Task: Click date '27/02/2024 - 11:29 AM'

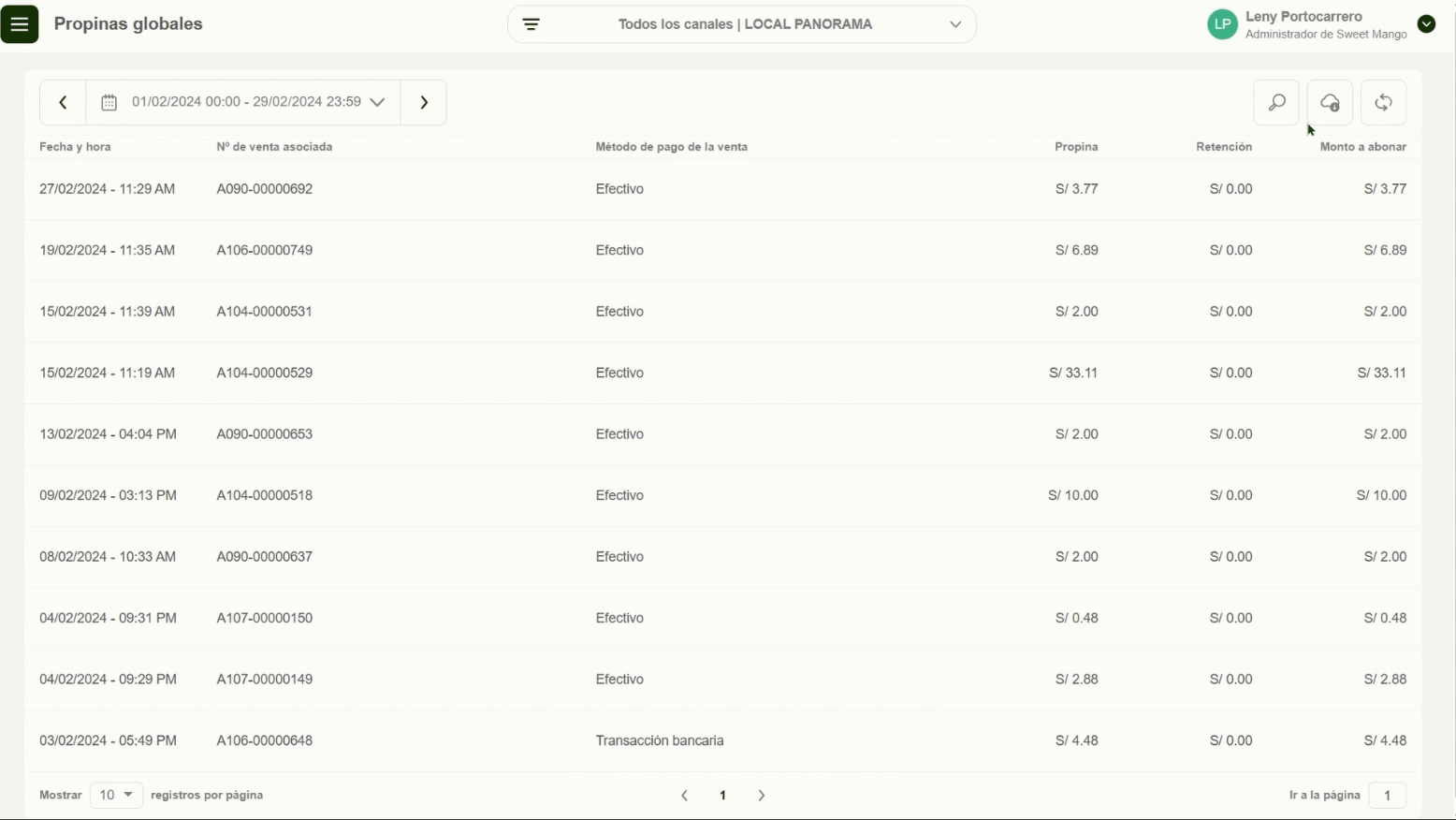Action: click(107, 189)
